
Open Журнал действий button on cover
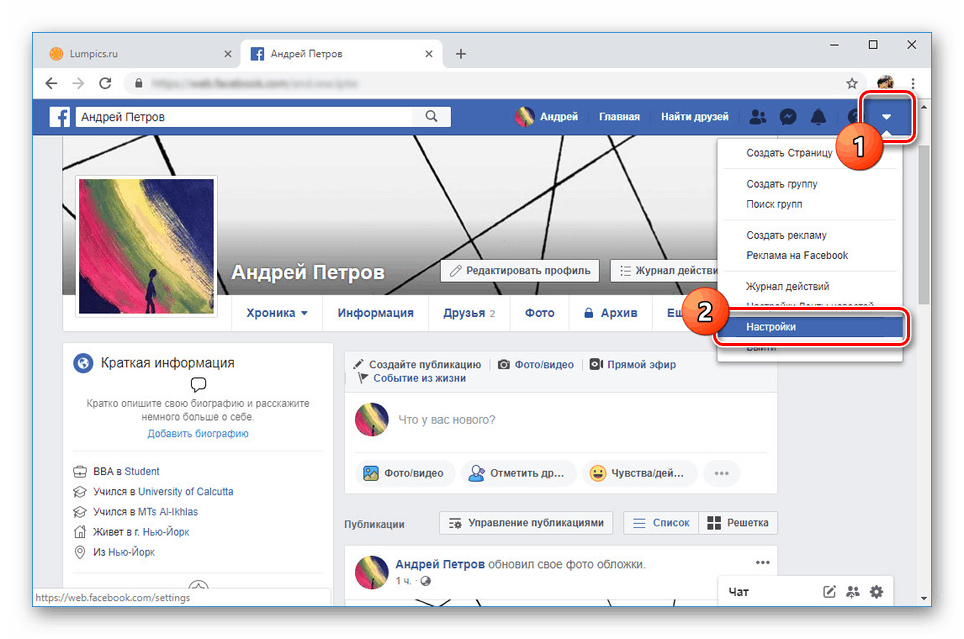(665, 271)
